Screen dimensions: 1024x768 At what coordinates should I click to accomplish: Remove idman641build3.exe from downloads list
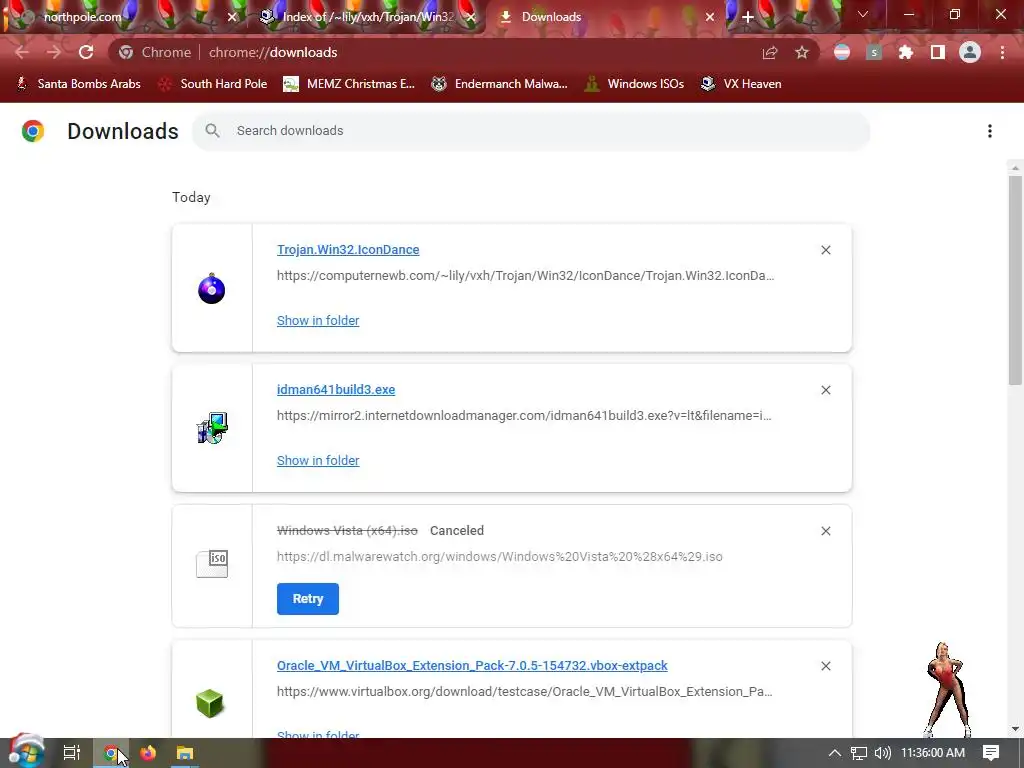tap(825, 390)
